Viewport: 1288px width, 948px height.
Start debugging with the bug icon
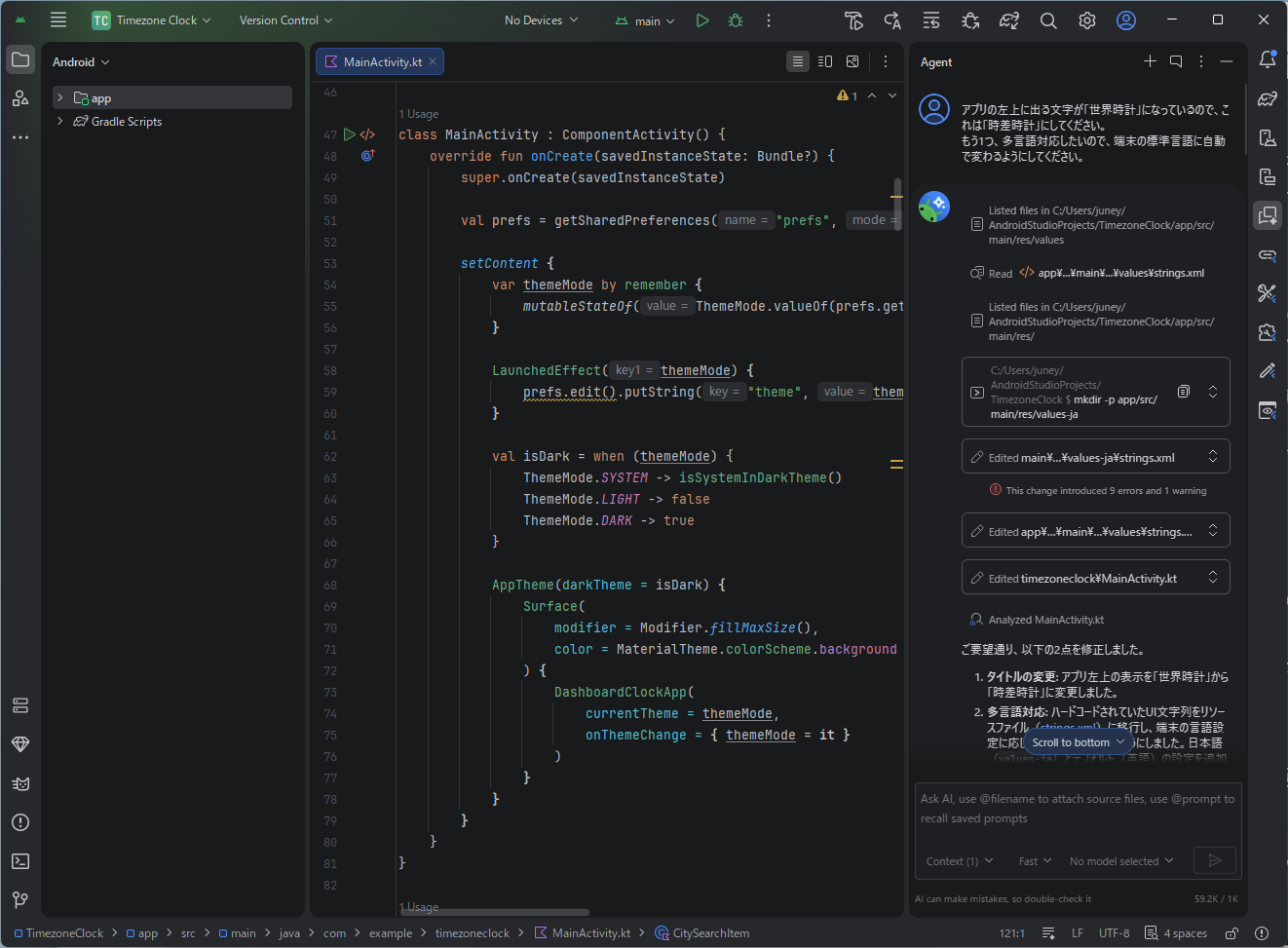click(736, 19)
